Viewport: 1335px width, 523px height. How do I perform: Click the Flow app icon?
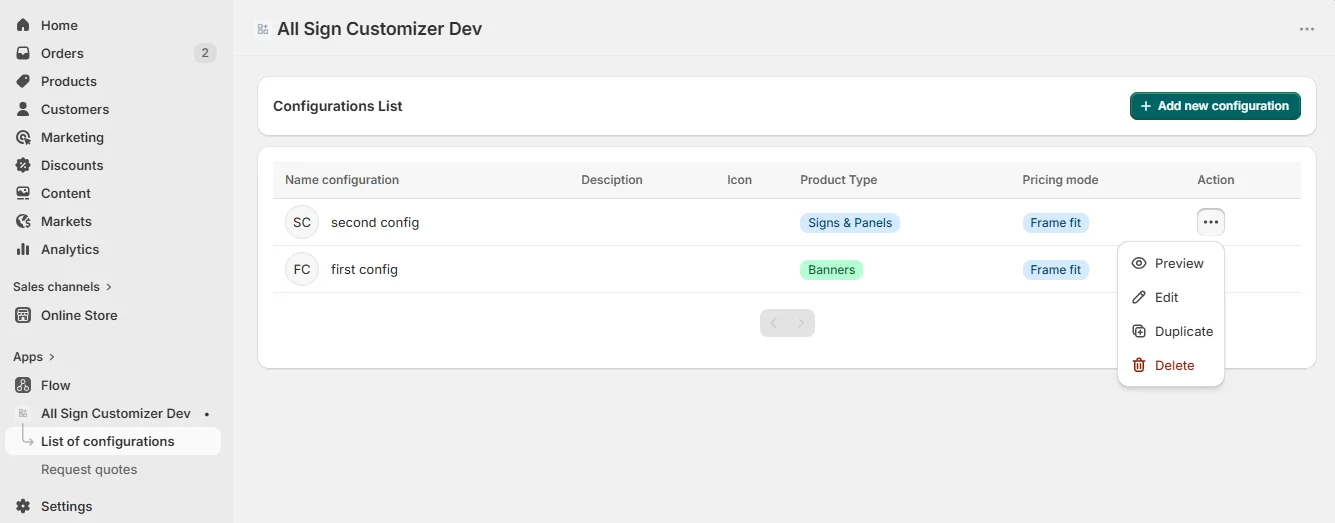coord(23,385)
